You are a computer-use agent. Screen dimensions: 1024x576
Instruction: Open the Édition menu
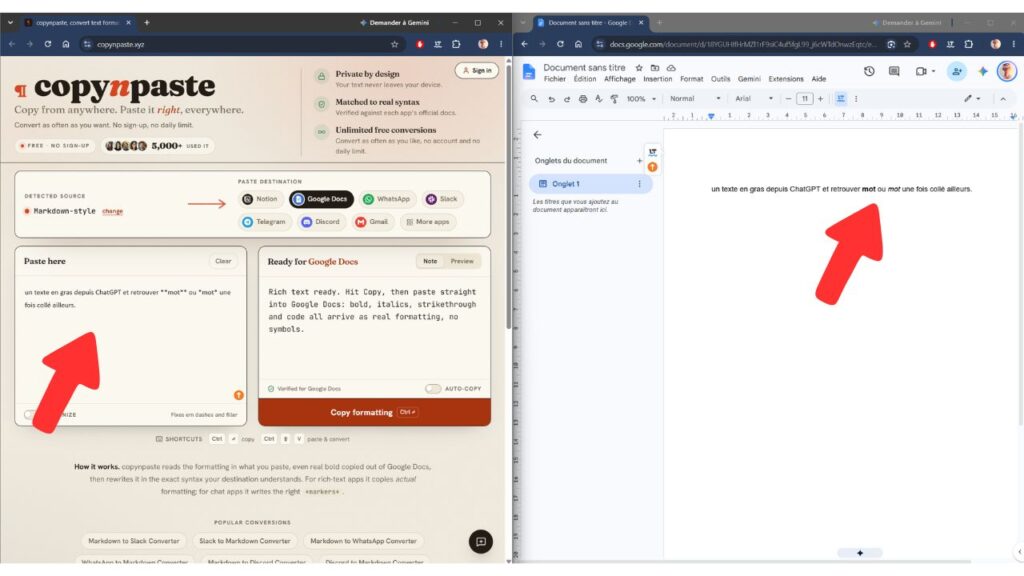coord(585,79)
